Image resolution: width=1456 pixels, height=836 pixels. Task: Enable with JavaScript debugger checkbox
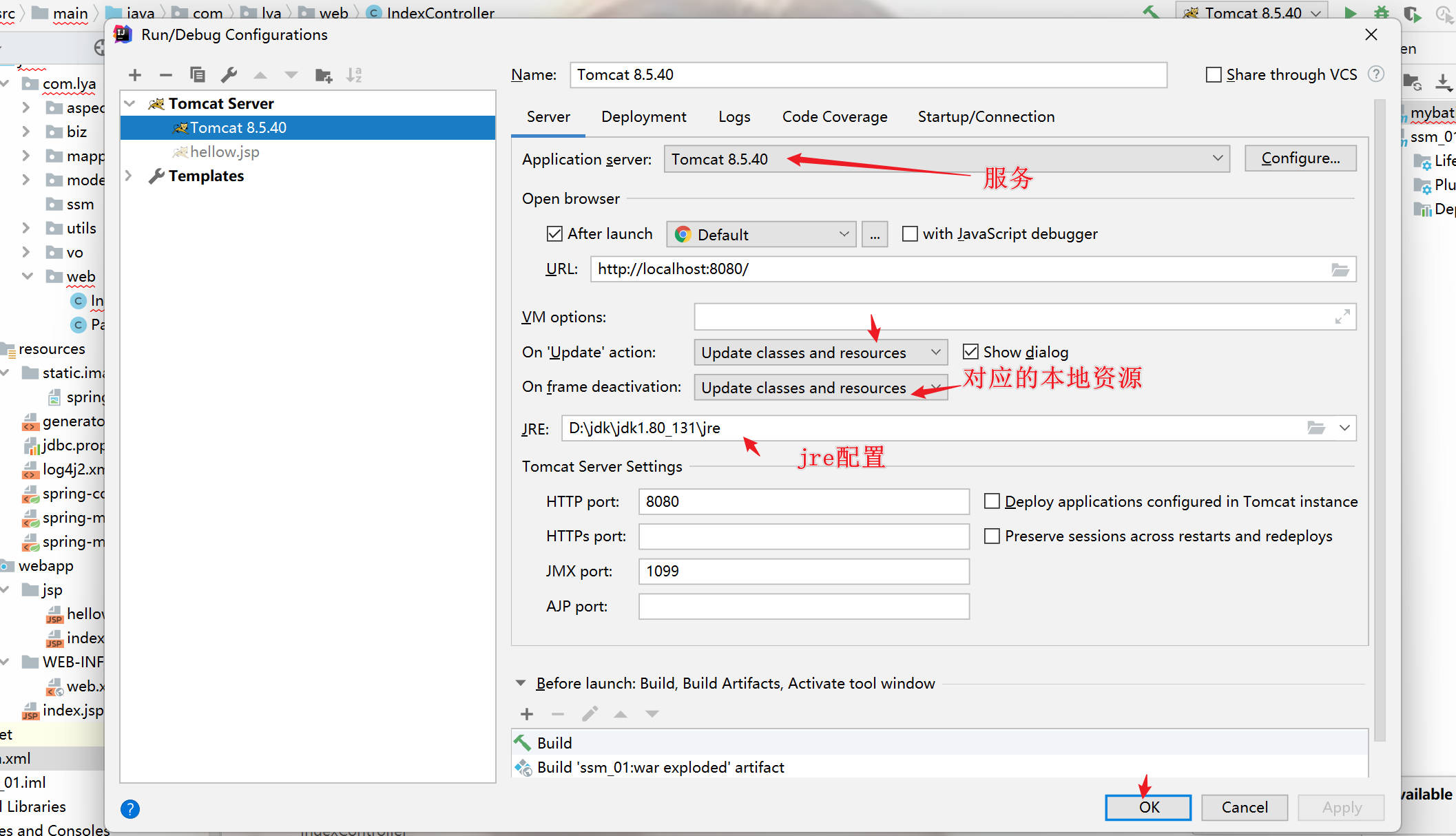pos(910,234)
